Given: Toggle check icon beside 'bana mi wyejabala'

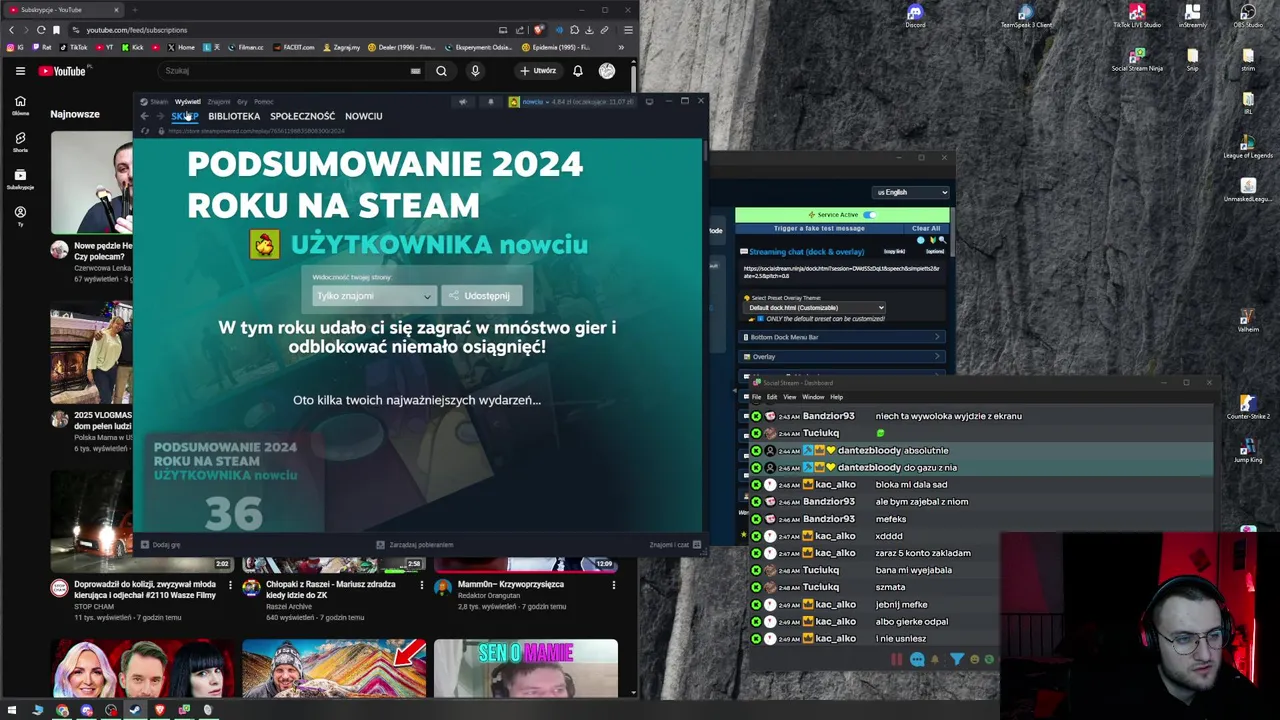Looking at the screenshot, I should 756,570.
